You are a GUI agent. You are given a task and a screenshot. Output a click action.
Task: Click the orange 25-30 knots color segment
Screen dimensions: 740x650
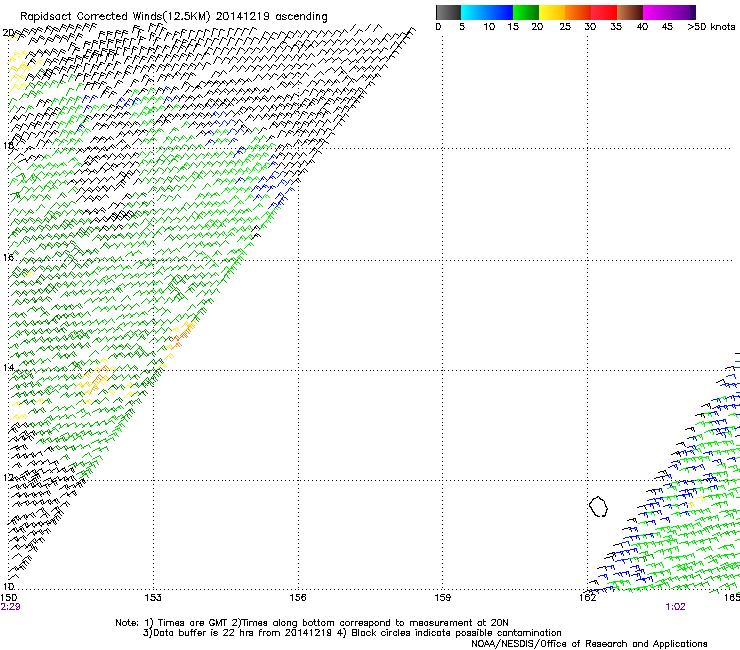coord(578,12)
